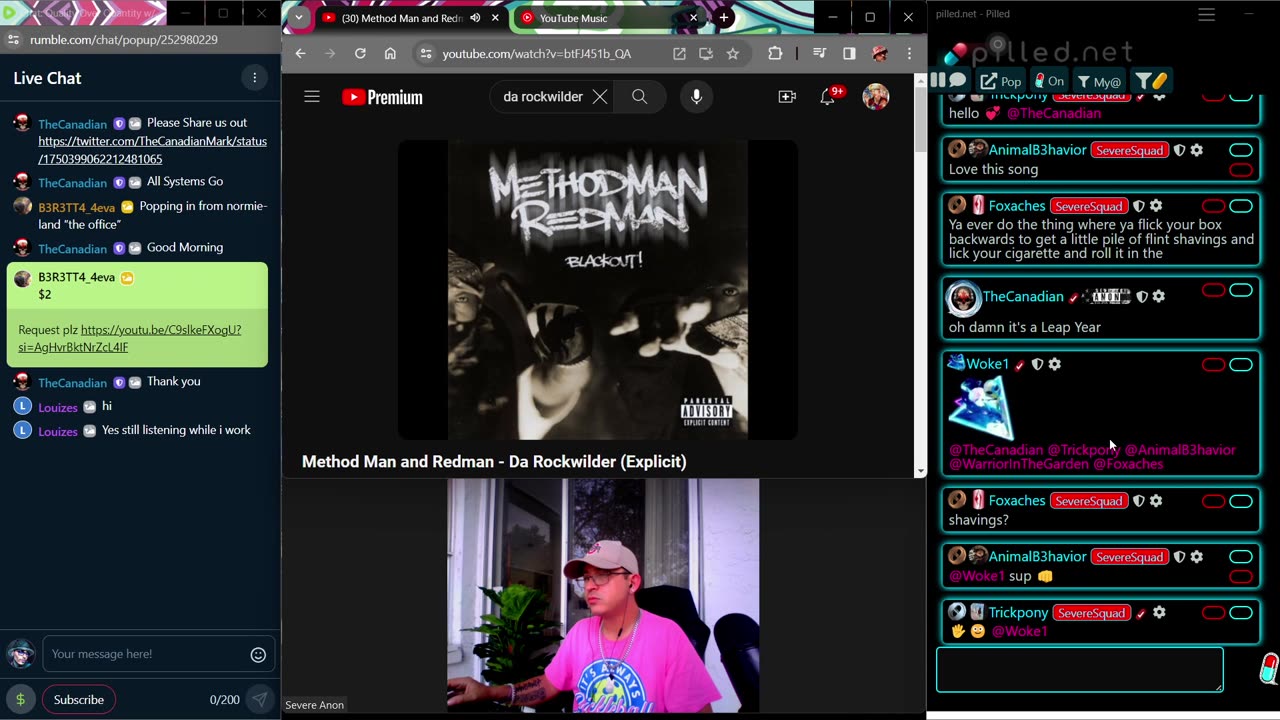Image resolution: width=1280 pixels, height=720 pixels.
Task: Toggle red pill on Foxaches 'shavings?' message
Action: tap(1213, 501)
